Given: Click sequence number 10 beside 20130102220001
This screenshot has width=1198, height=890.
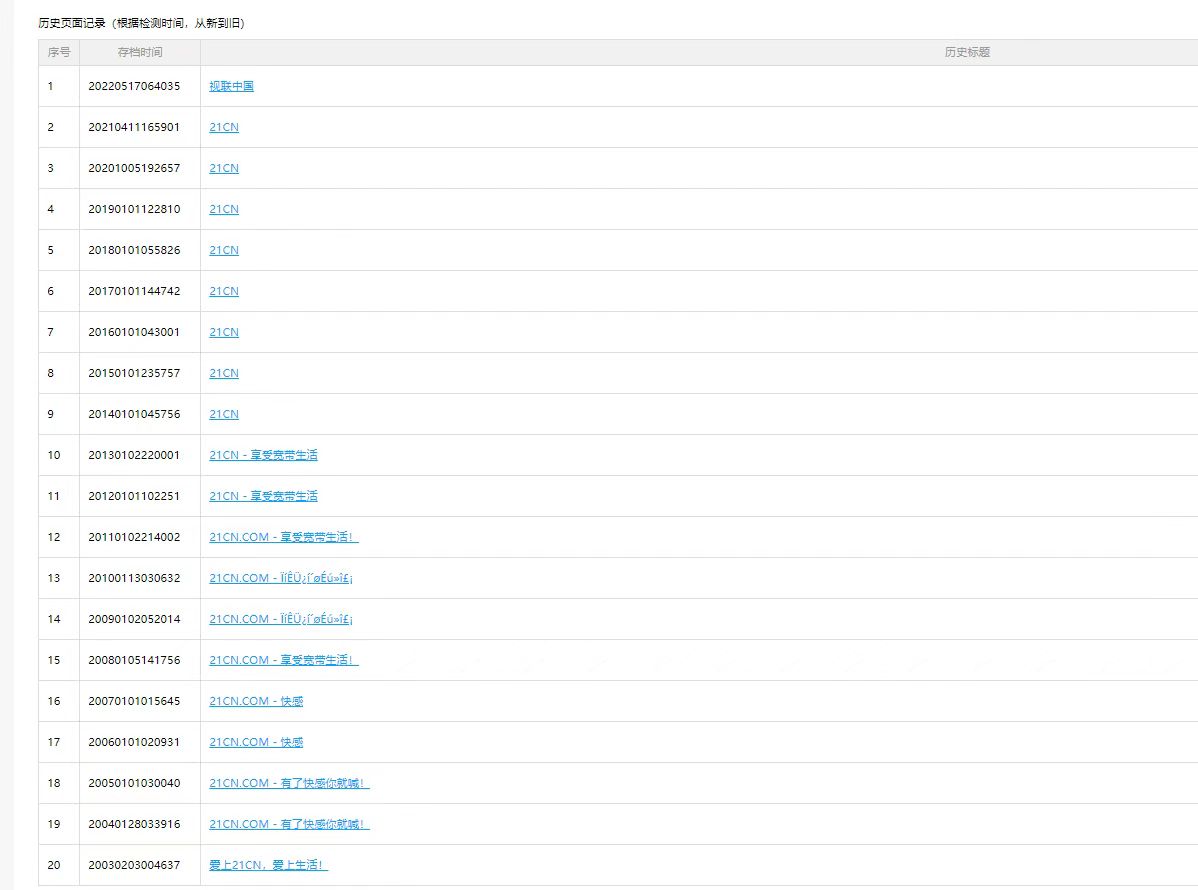Looking at the screenshot, I should pos(53,455).
